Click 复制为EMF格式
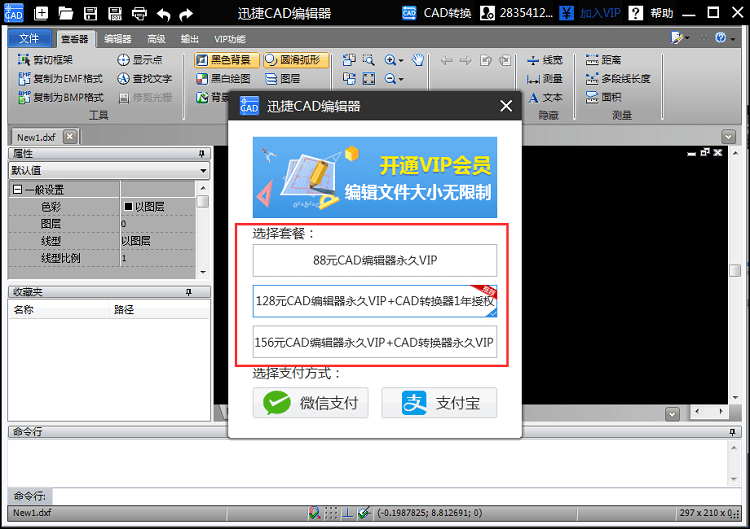Viewport: 750px width, 529px height. click(x=60, y=78)
